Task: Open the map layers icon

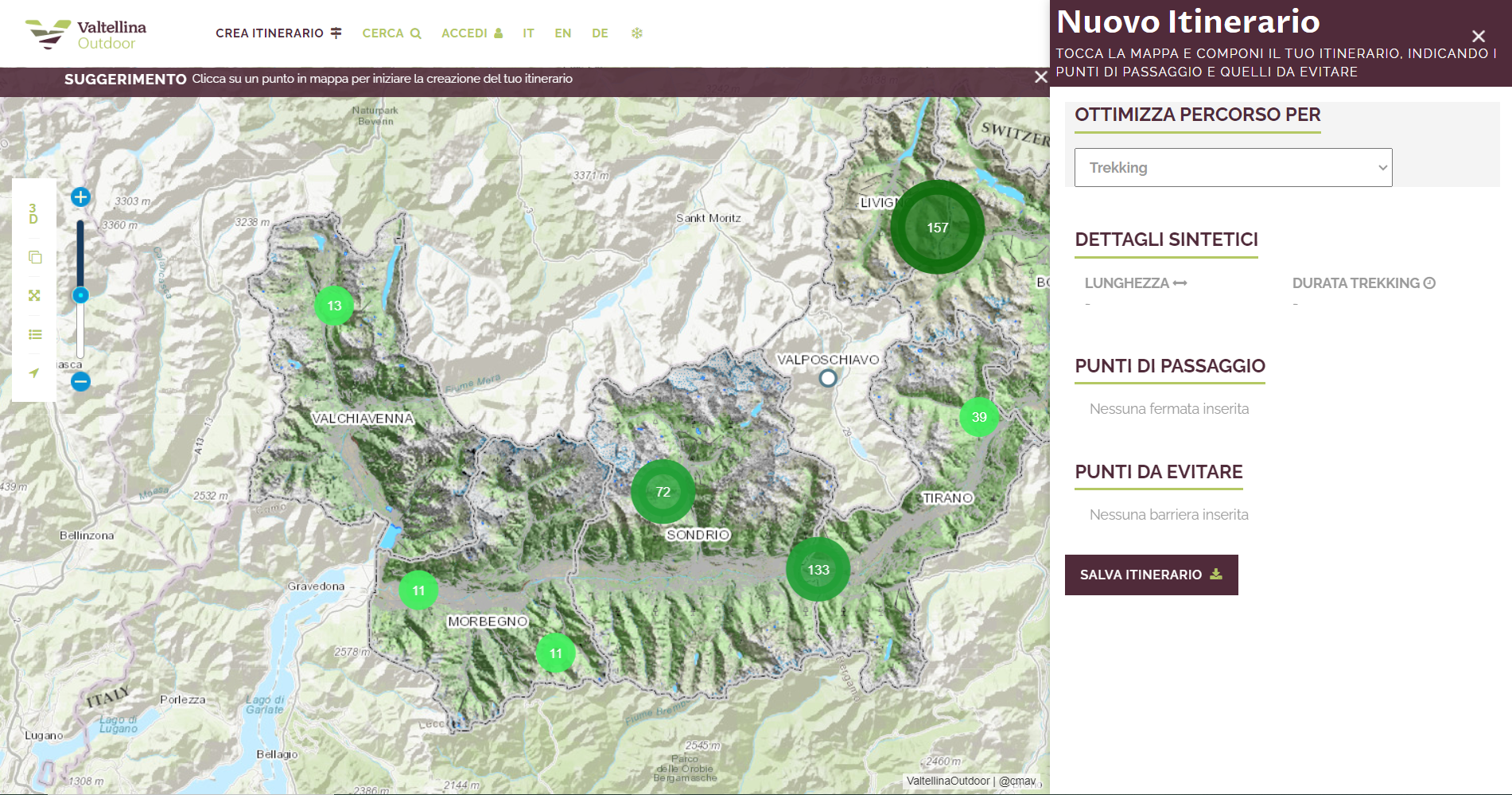Action: click(x=34, y=257)
